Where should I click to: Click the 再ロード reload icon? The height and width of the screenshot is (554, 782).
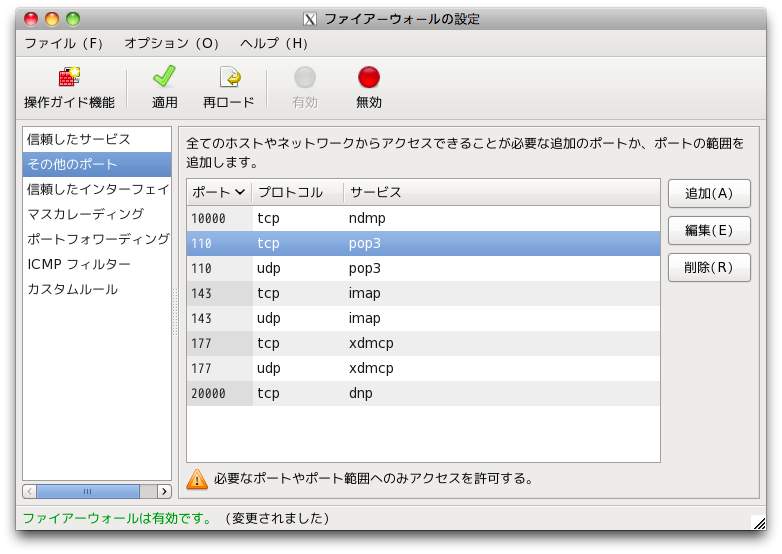229,78
